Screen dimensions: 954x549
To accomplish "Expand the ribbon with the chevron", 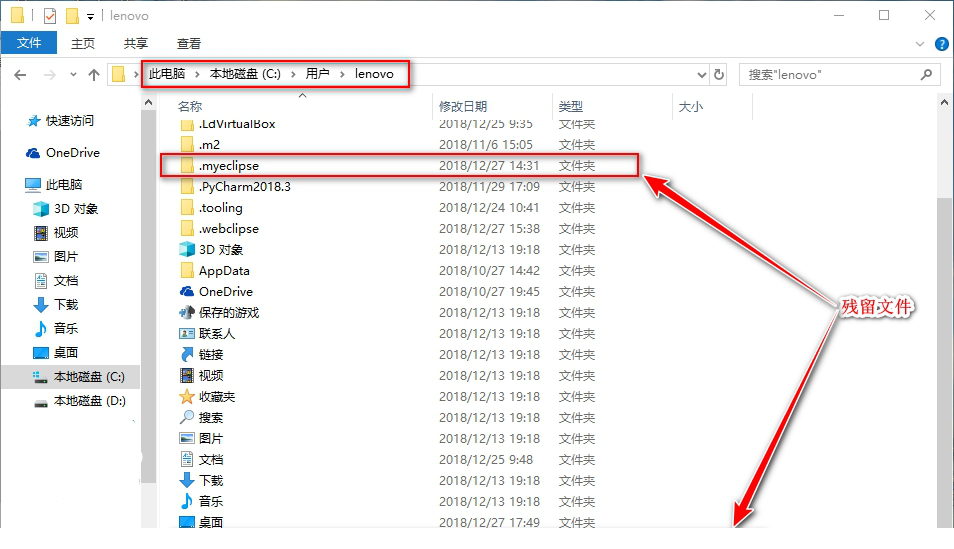I will pos(920,44).
